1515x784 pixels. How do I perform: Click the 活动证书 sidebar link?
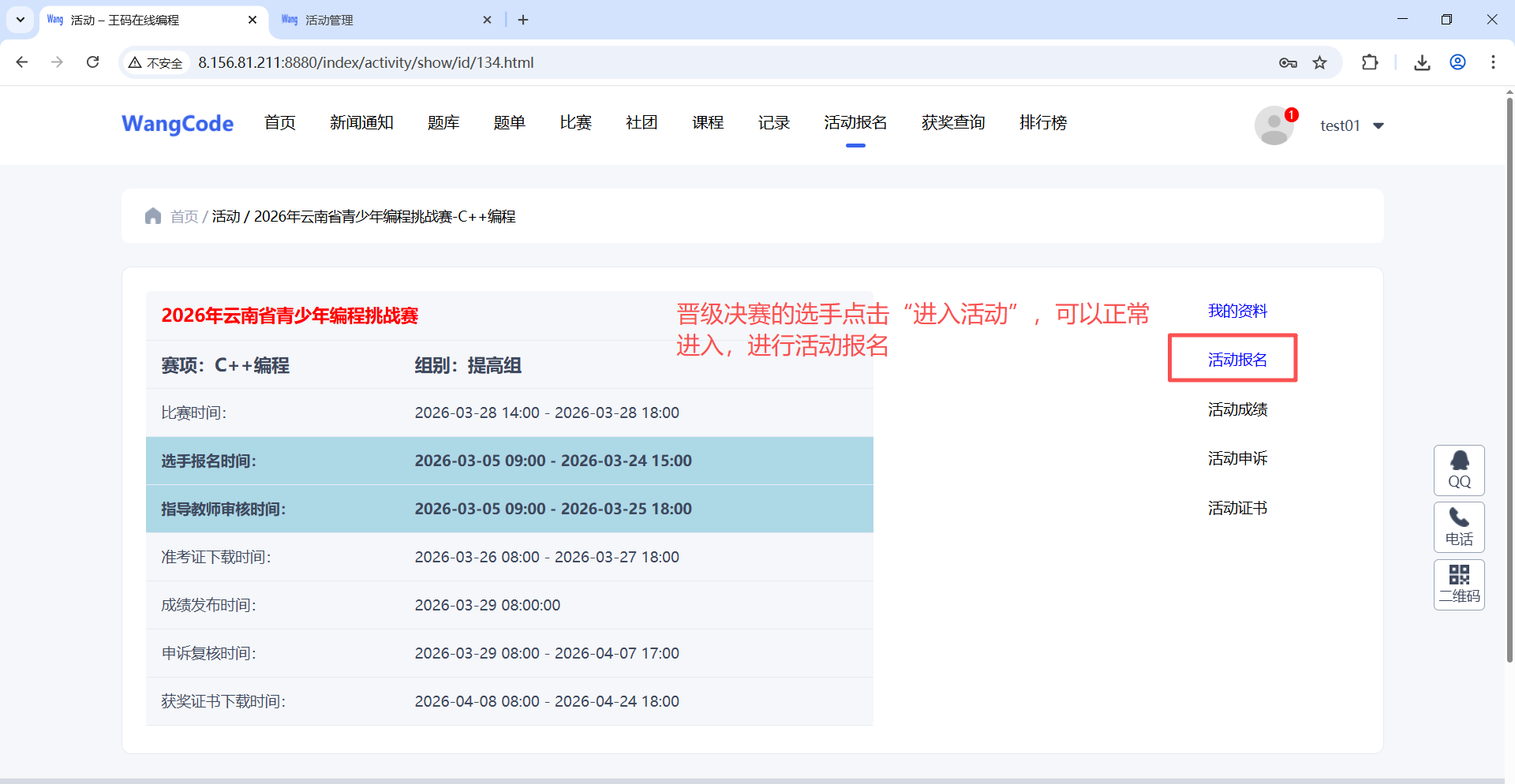tap(1236, 508)
